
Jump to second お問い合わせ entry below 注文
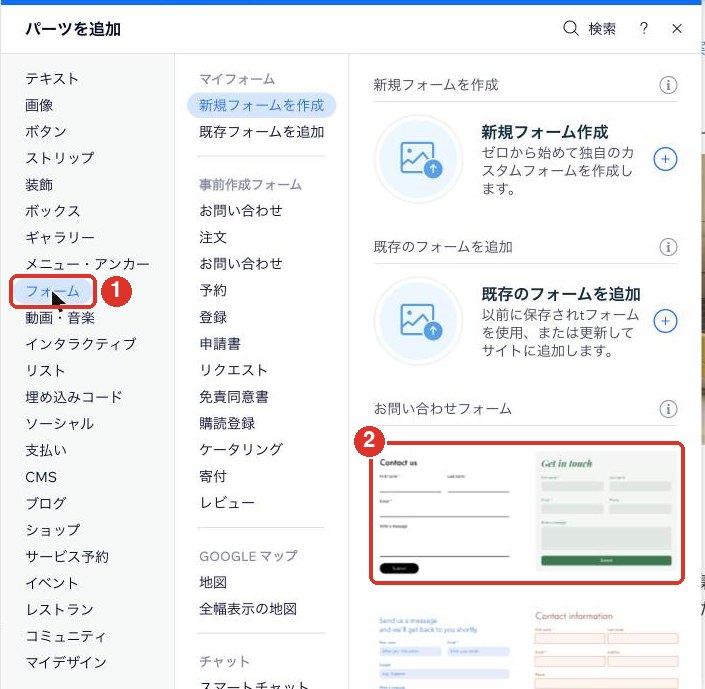point(241,264)
